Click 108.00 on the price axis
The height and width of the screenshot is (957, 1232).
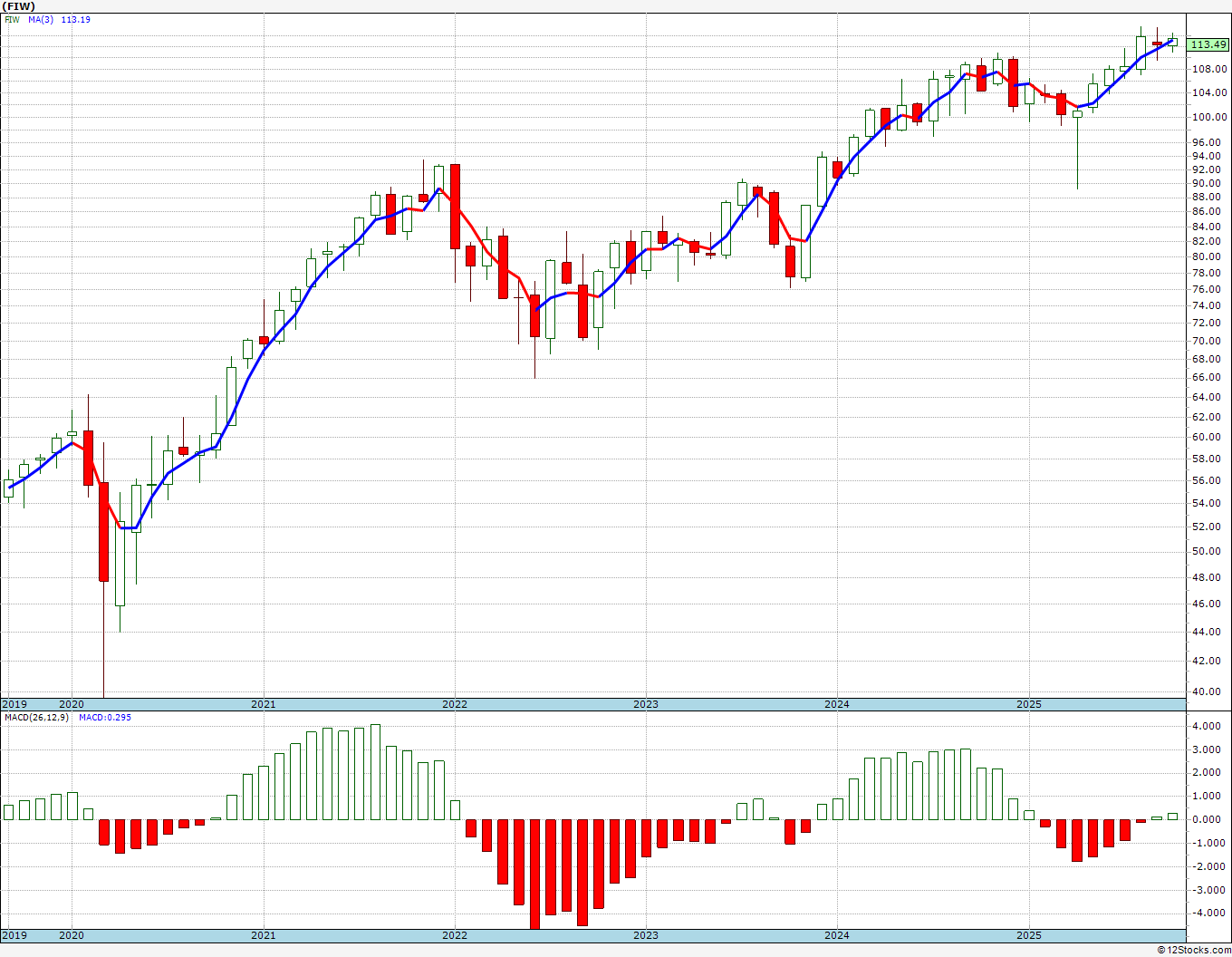[1208, 69]
